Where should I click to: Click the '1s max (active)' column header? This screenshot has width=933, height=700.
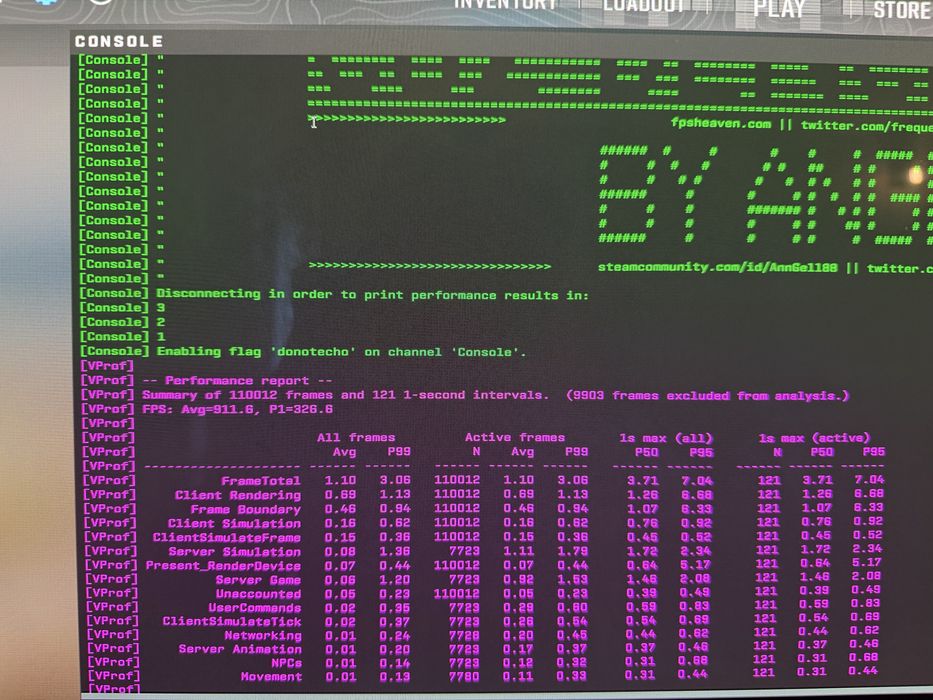tap(813, 438)
